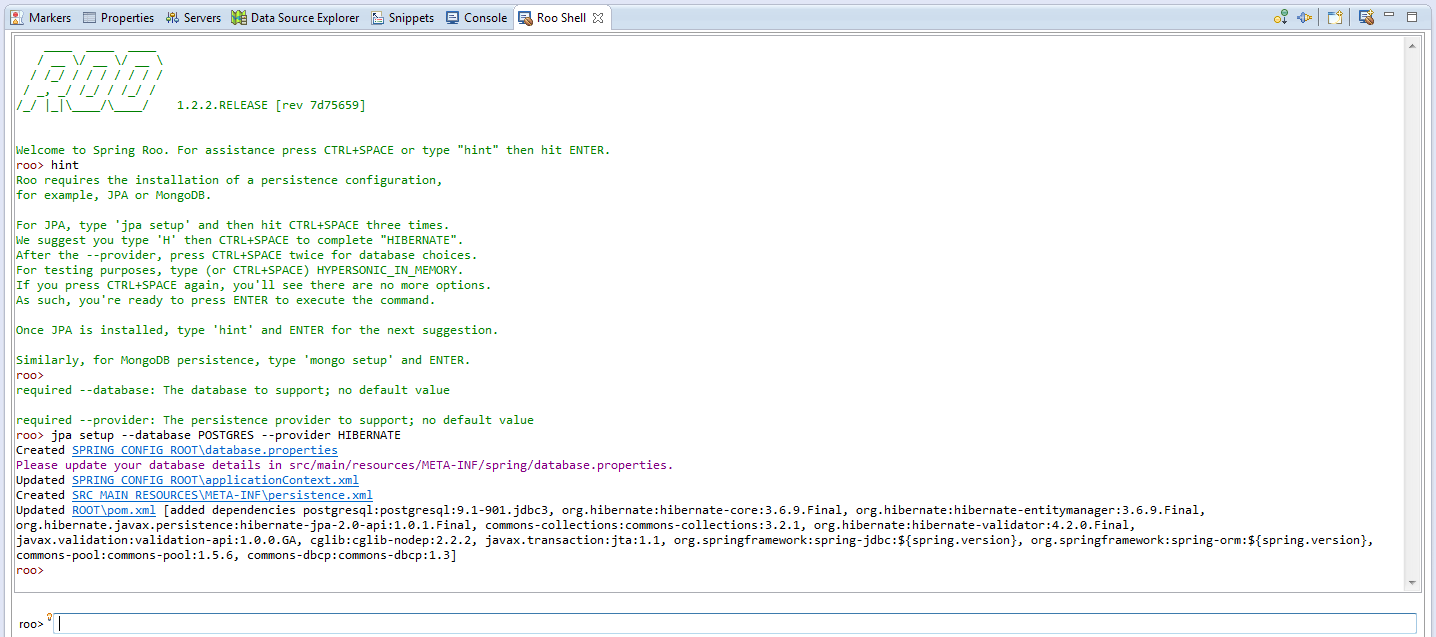
Task: Click the Roo Shell tab icon
Action: pyautogui.click(x=525, y=18)
